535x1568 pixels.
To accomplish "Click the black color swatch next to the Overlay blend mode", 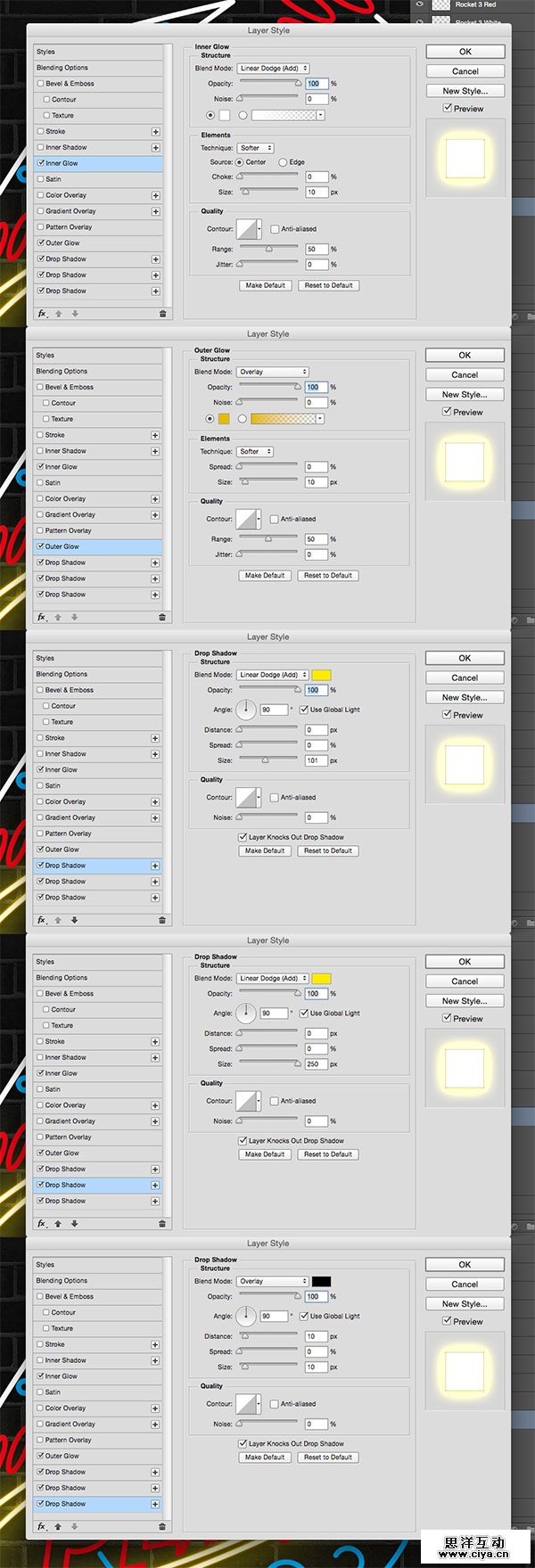I will (321, 1281).
